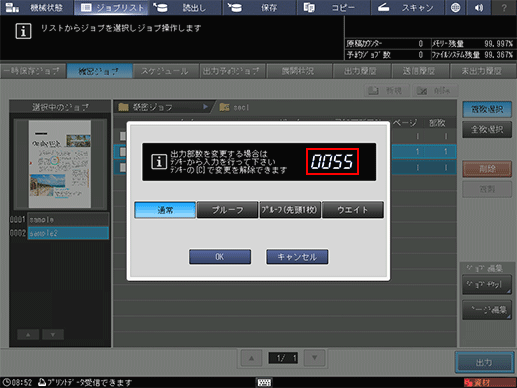
Task: Click the job preview thumbnail
Action: 60,164
